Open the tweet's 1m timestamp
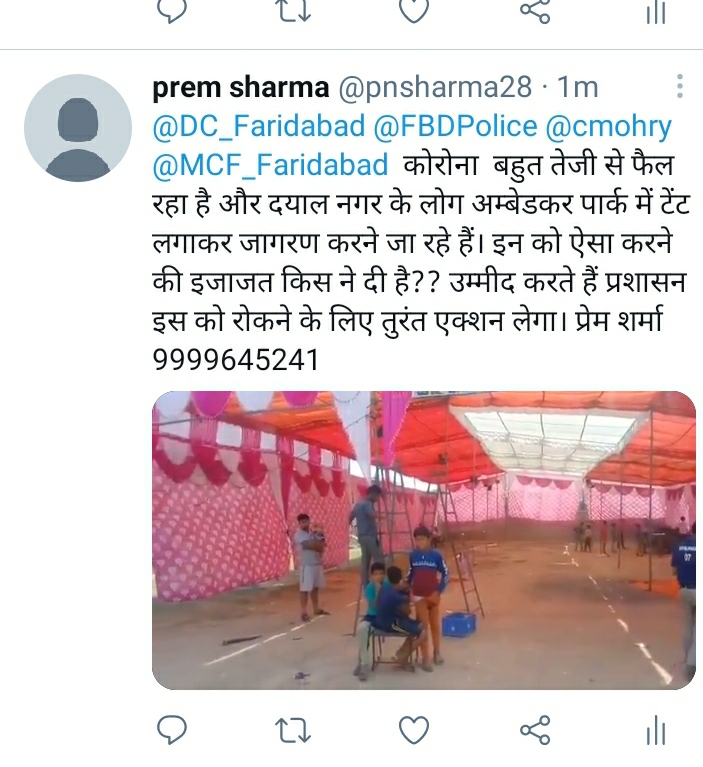This screenshot has width=703, height=767. (x=577, y=88)
